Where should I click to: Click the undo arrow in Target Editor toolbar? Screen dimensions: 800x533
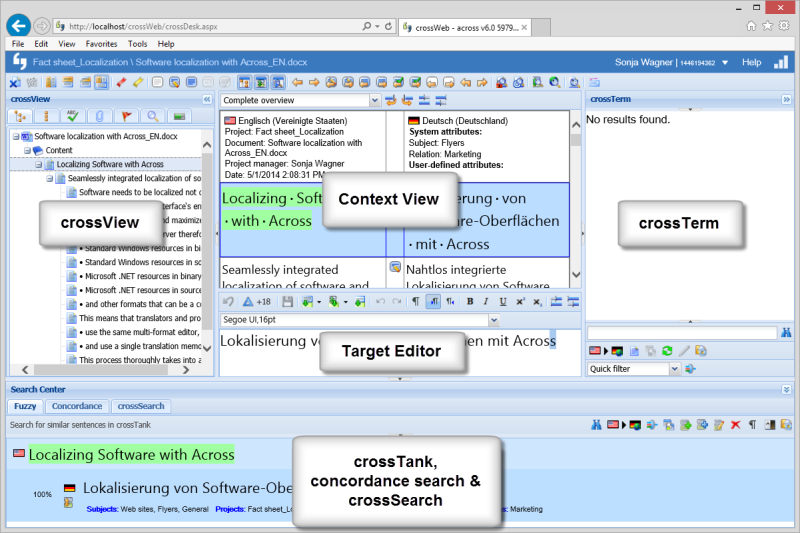point(380,301)
